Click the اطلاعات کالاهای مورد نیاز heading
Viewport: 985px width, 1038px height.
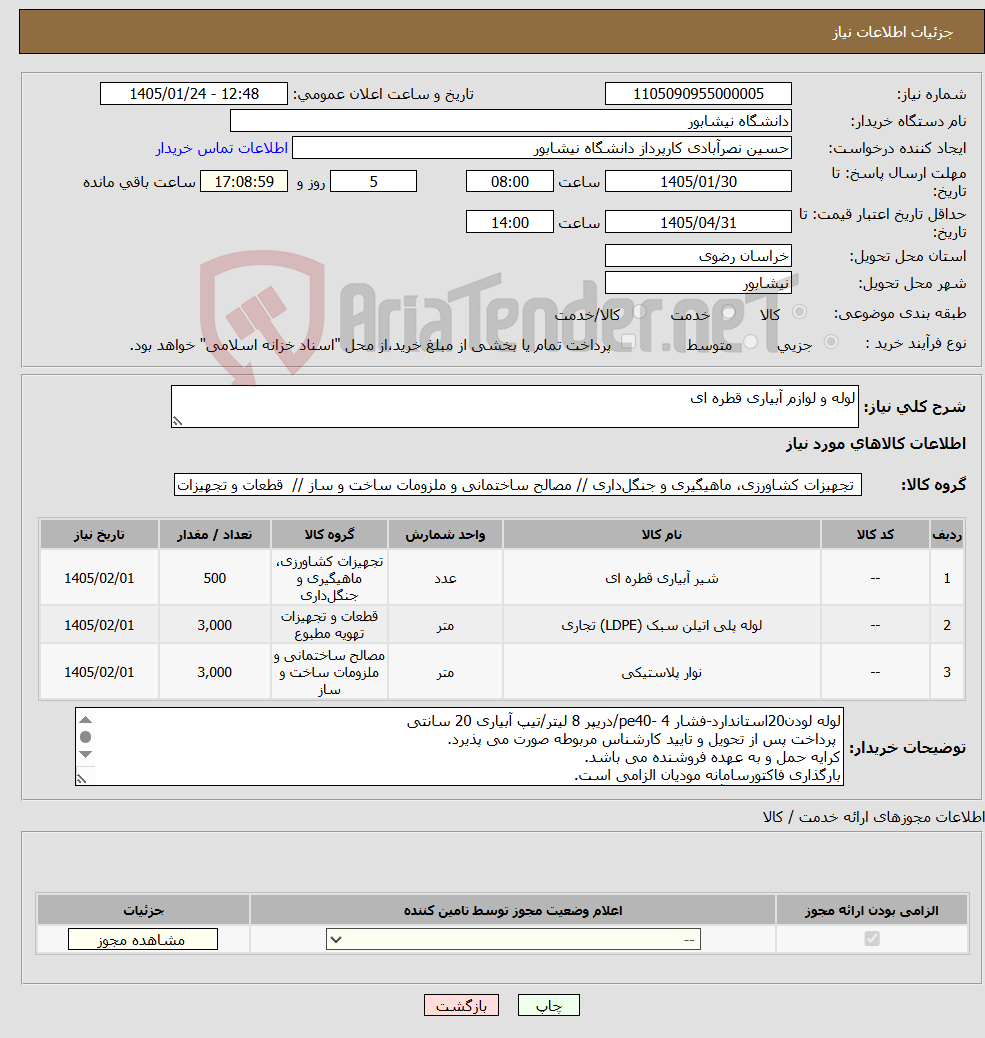click(876, 444)
